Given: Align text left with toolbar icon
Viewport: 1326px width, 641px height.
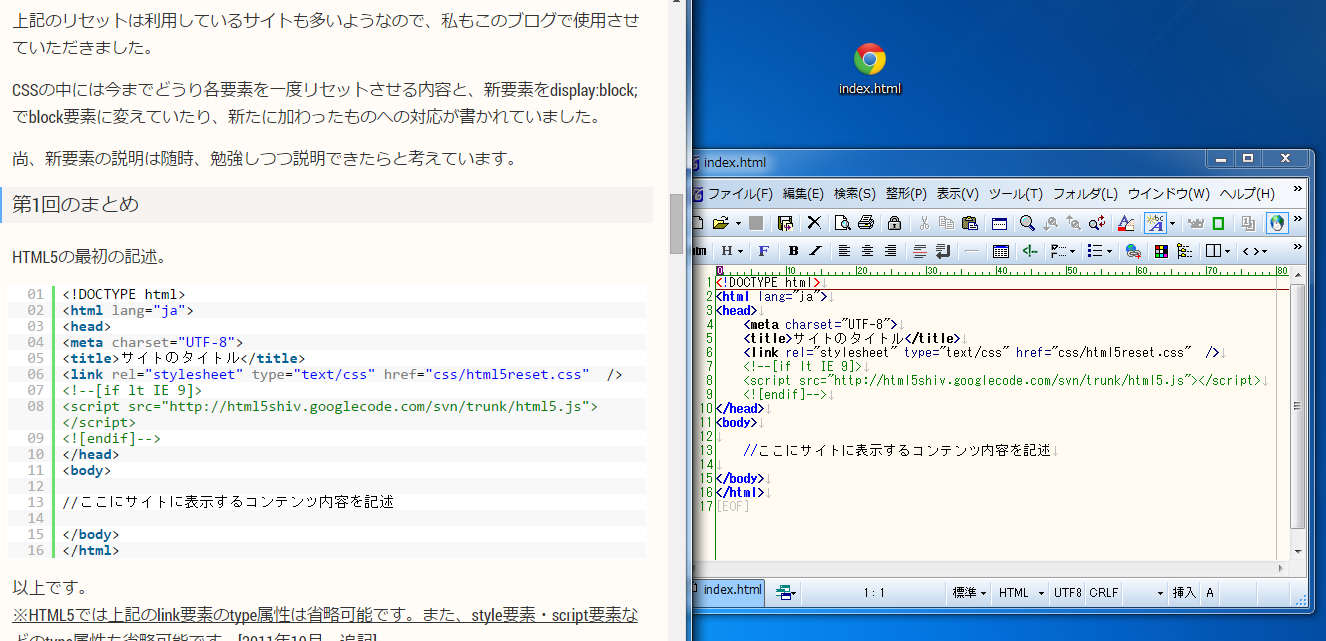Looking at the screenshot, I should point(844,251).
